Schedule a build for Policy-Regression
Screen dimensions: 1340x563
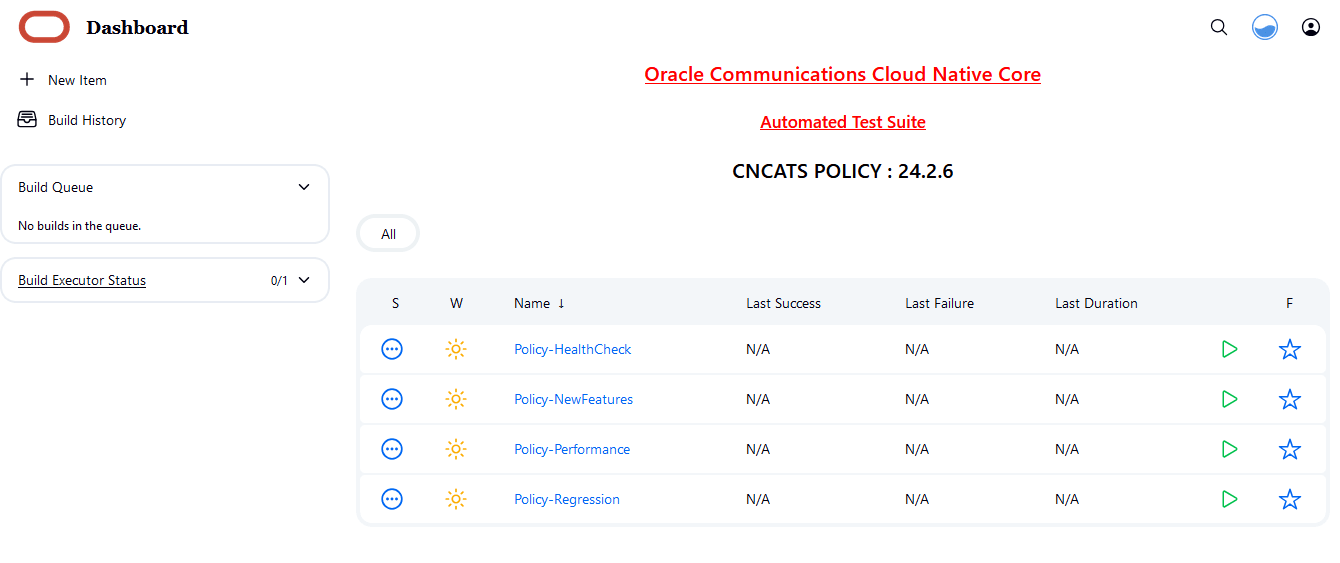(x=1230, y=499)
